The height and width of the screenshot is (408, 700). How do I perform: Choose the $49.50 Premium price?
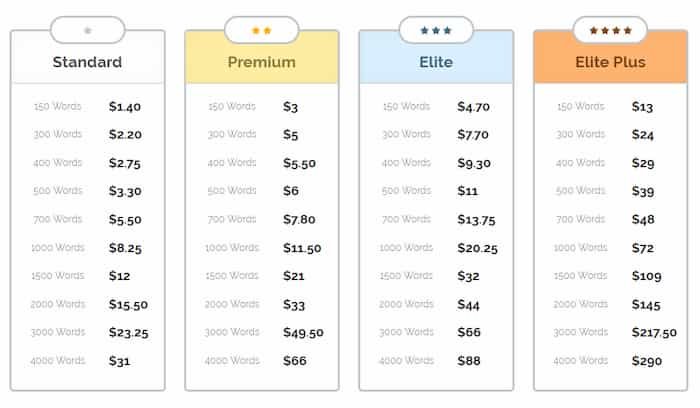(x=303, y=333)
